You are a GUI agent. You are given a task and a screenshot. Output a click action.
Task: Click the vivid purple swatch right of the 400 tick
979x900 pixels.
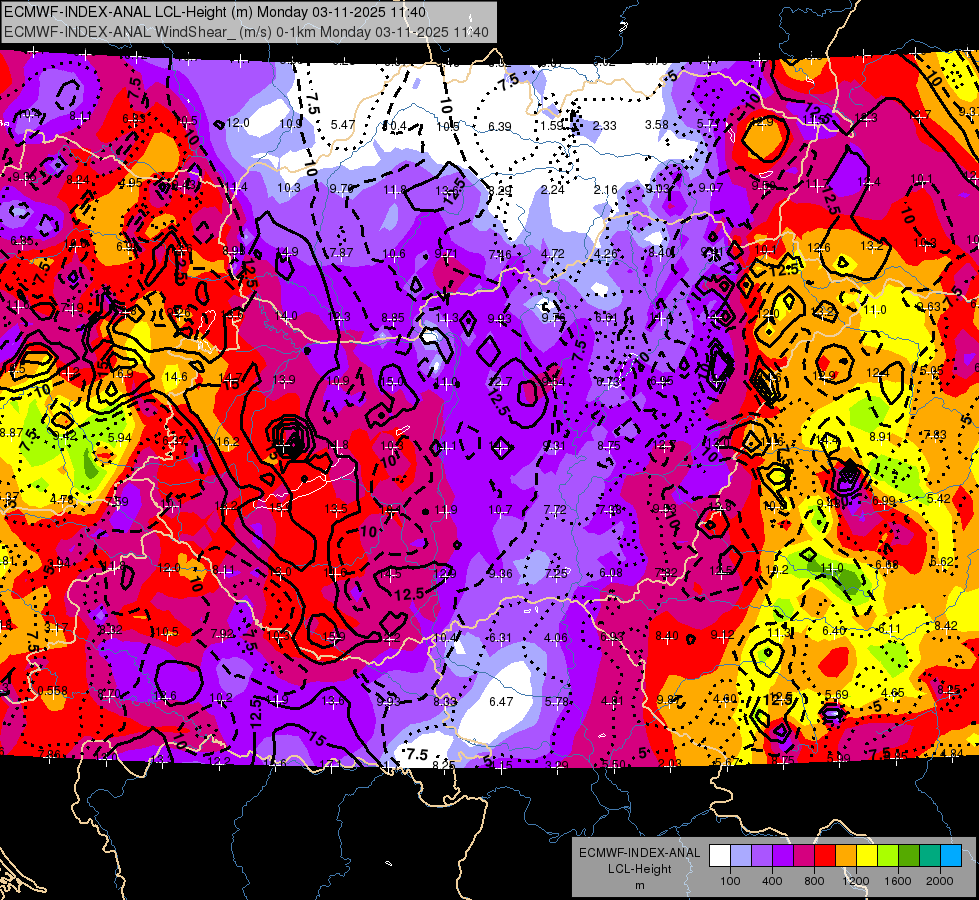(x=783, y=856)
